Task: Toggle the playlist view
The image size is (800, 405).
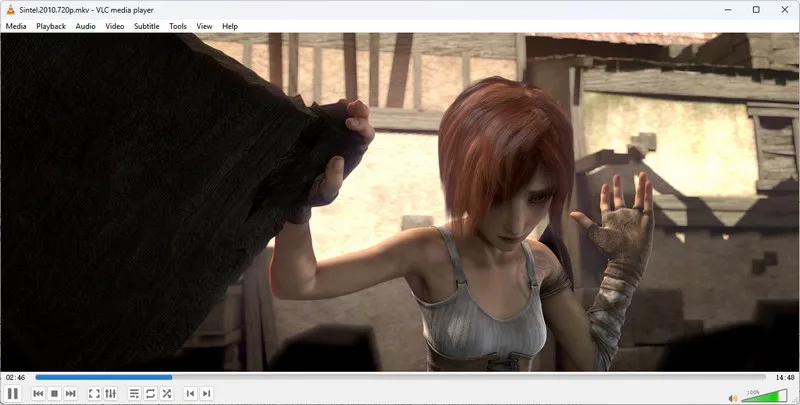Action: pyautogui.click(x=134, y=393)
